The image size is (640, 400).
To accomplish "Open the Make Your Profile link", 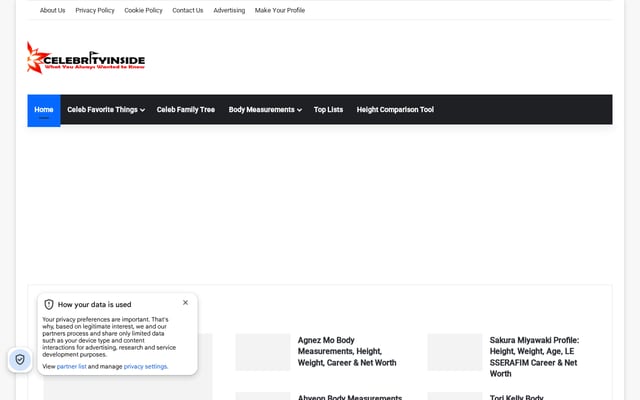I will click(x=280, y=10).
